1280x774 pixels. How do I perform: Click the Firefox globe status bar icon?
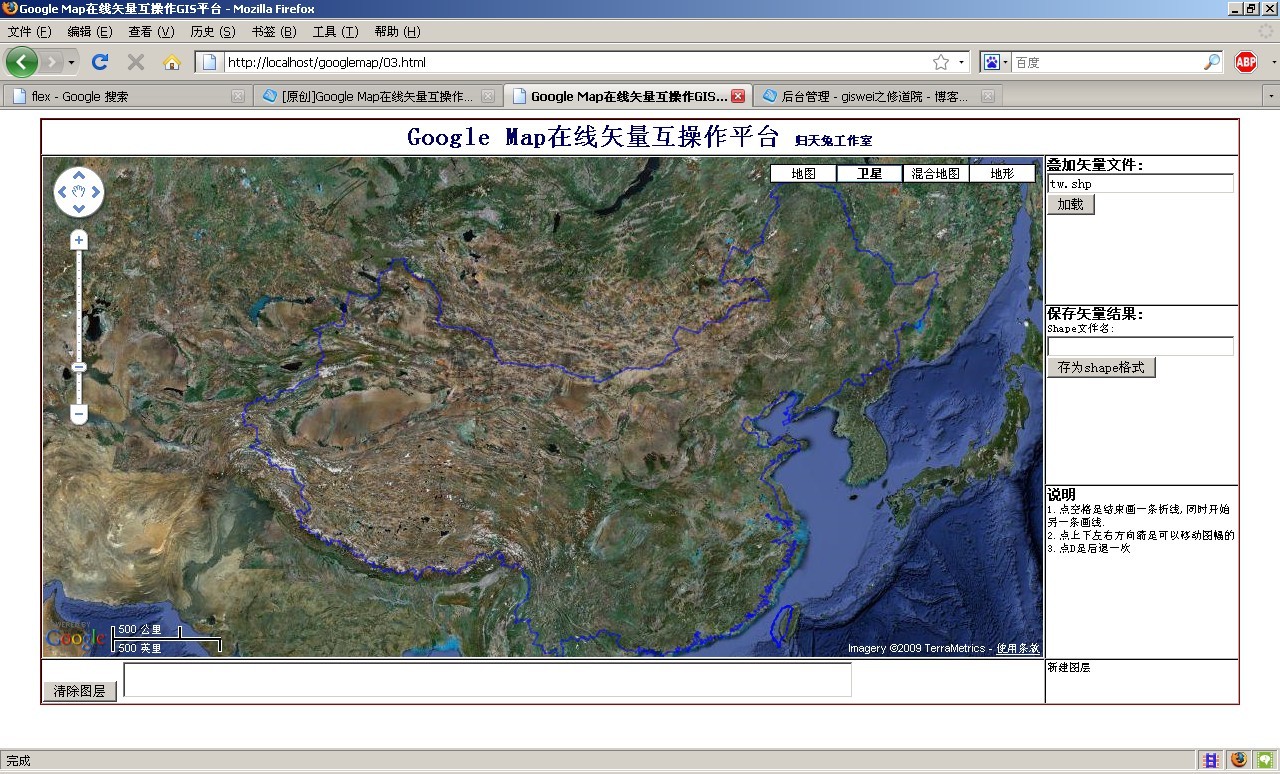point(1239,761)
